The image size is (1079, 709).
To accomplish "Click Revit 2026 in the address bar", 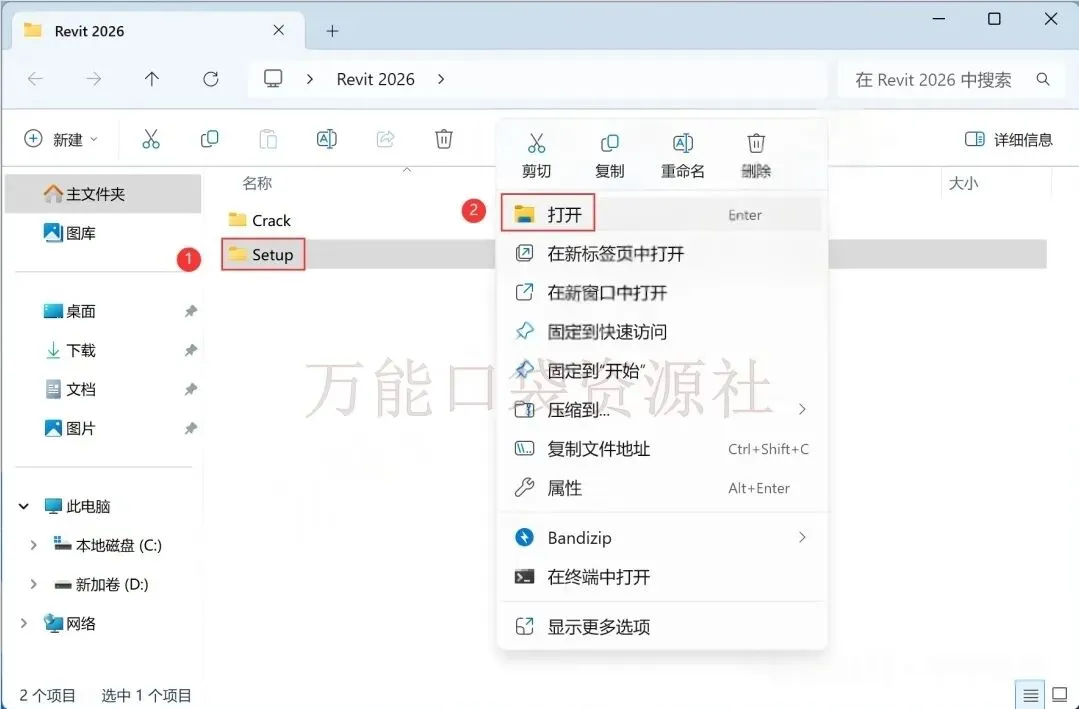I will point(376,79).
